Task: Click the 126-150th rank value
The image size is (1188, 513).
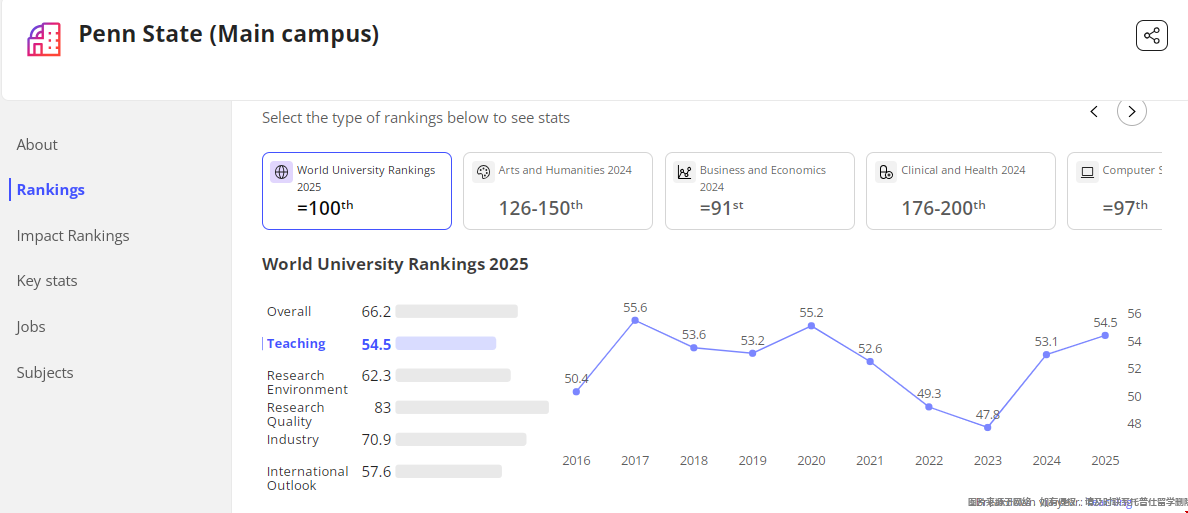Action: (x=541, y=208)
